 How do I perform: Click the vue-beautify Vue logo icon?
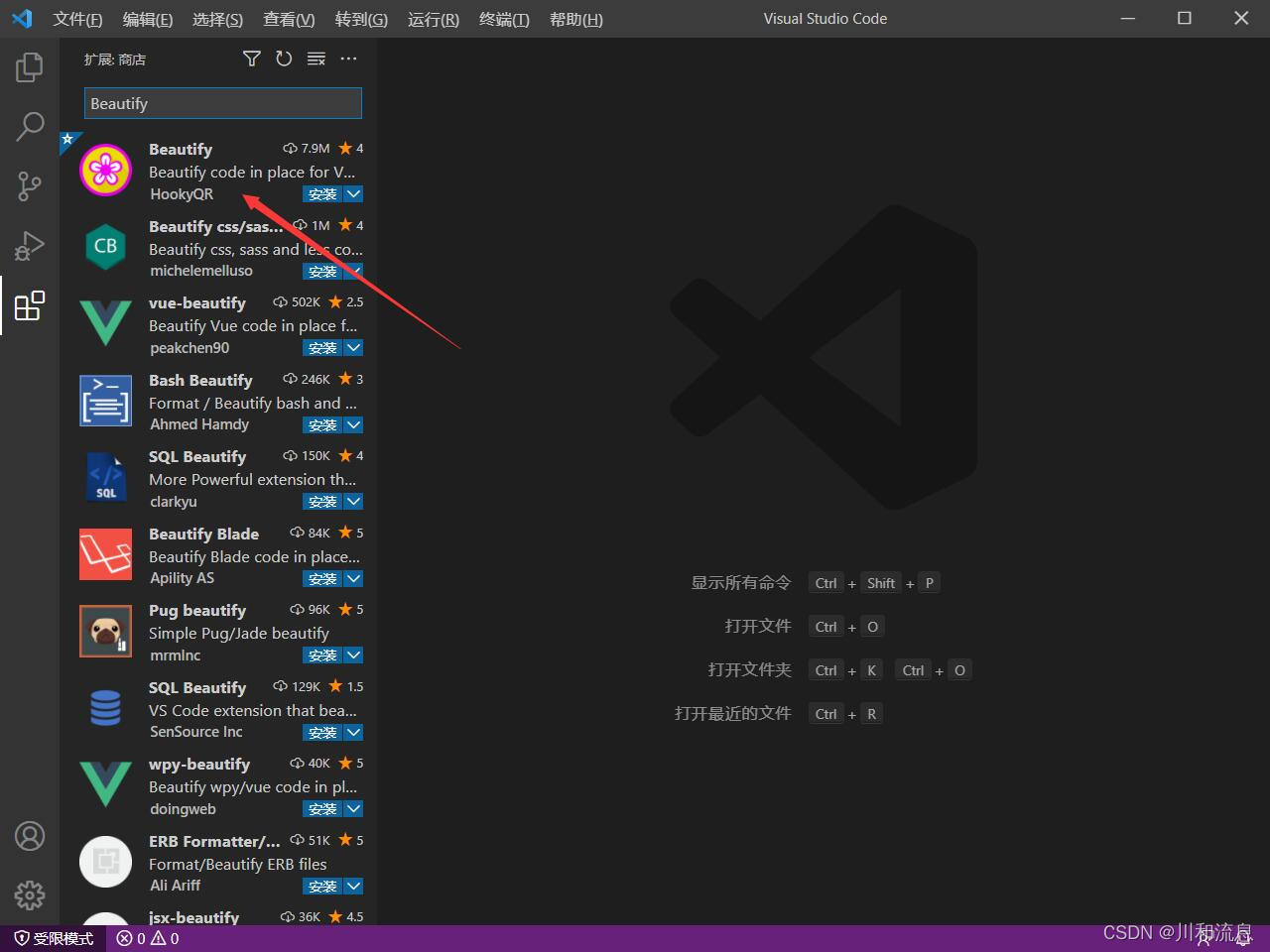click(x=105, y=324)
